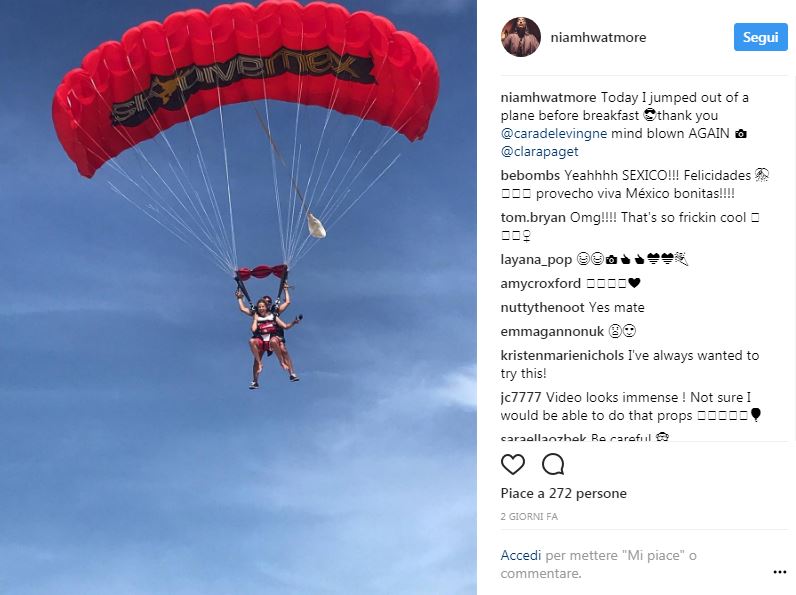Open comments with the speech bubble icon
This screenshot has width=796, height=595.
click(553, 464)
